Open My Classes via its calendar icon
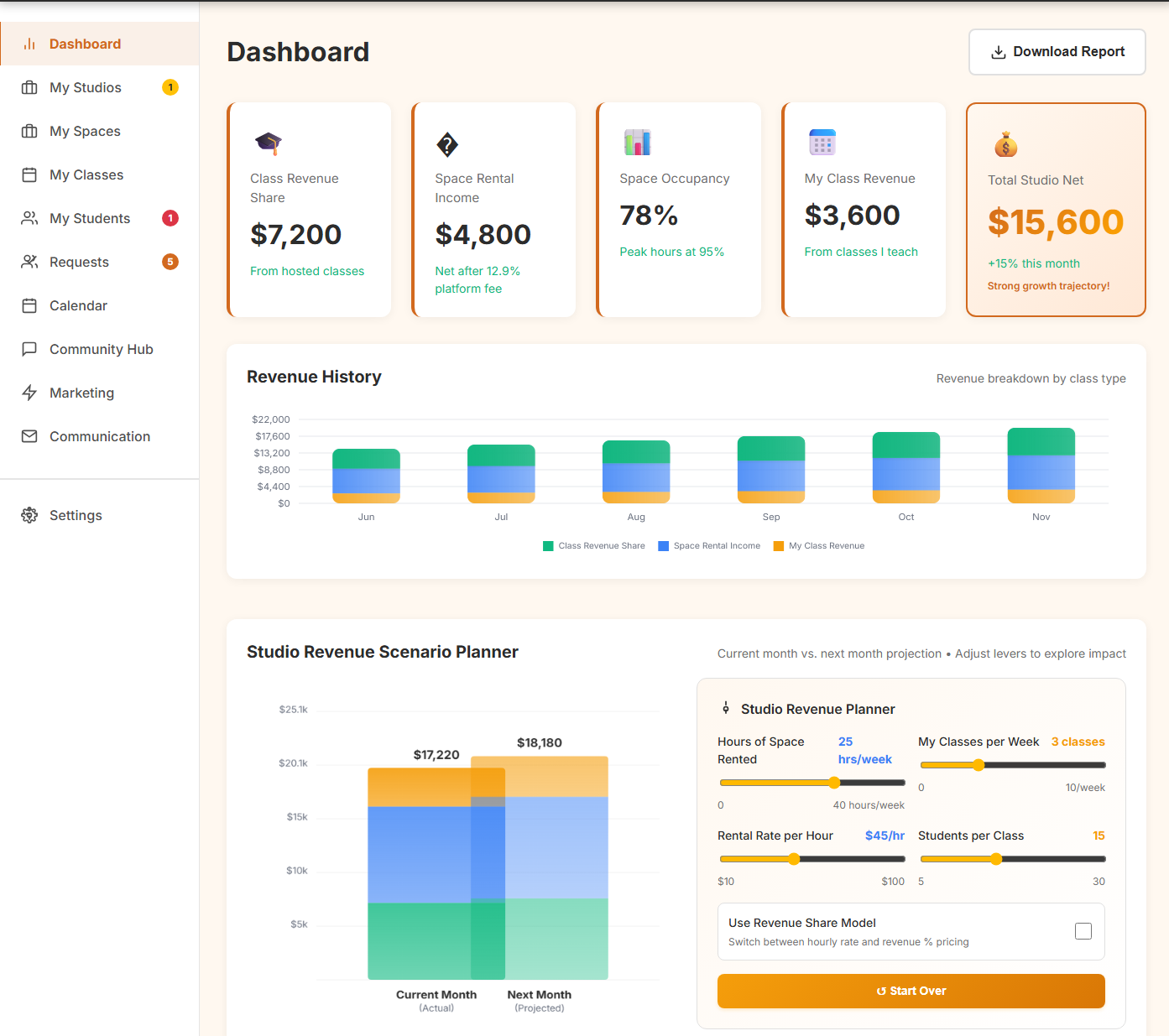The image size is (1169, 1036). click(30, 174)
